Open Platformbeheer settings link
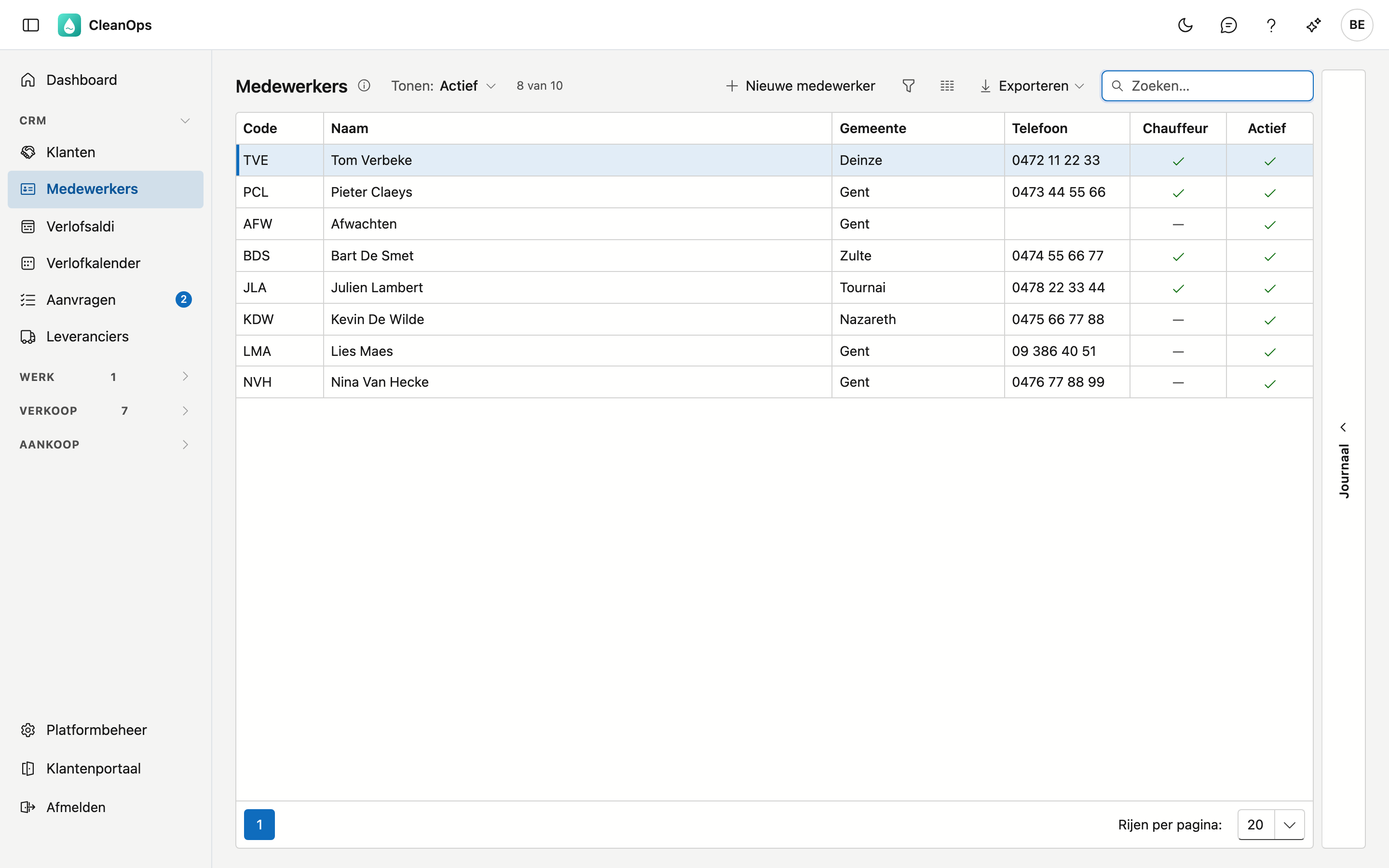 point(106,730)
